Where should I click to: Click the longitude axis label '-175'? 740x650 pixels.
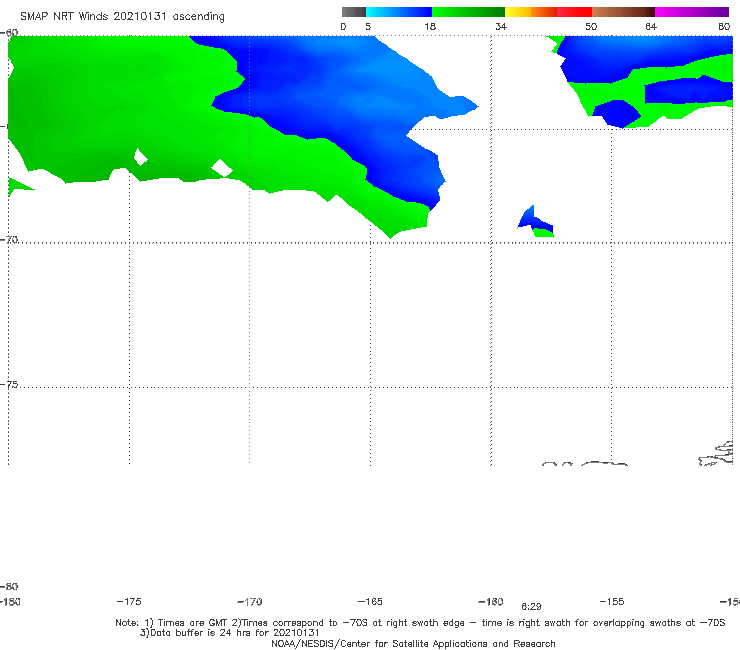(129, 601)
